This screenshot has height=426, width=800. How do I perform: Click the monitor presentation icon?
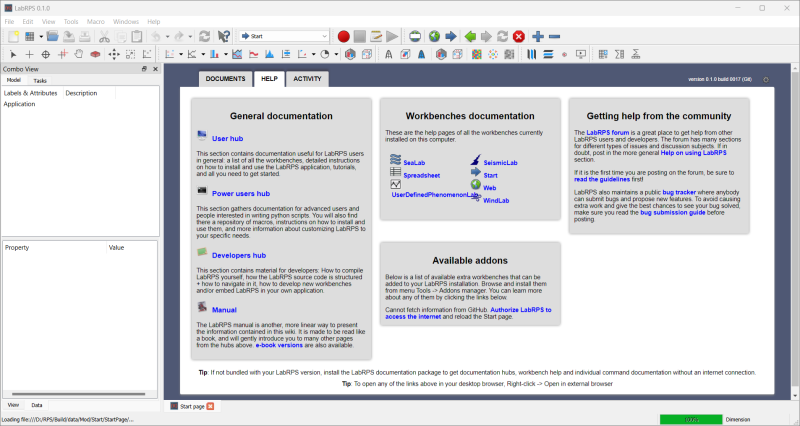[581, 54]
